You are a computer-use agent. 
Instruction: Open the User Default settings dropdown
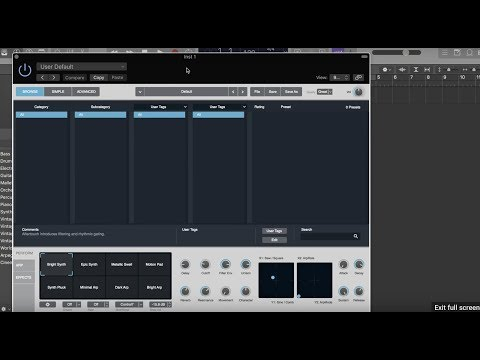coord(82,67)
